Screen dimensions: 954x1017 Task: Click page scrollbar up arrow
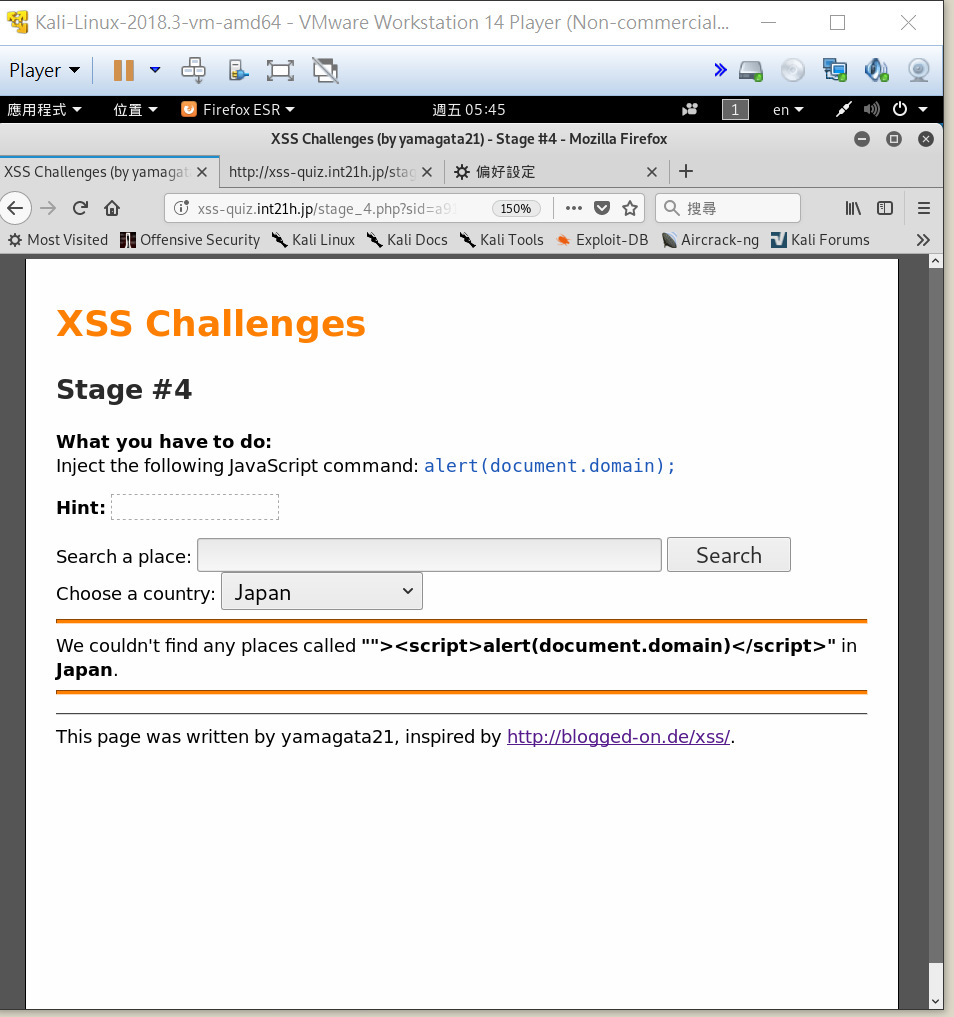pyautogui.click(x=935, y=261)
